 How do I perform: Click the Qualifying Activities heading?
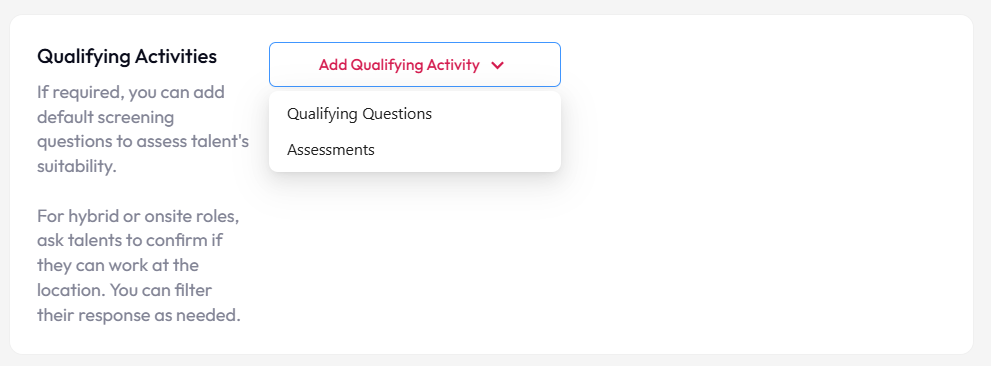pos(127,56)
